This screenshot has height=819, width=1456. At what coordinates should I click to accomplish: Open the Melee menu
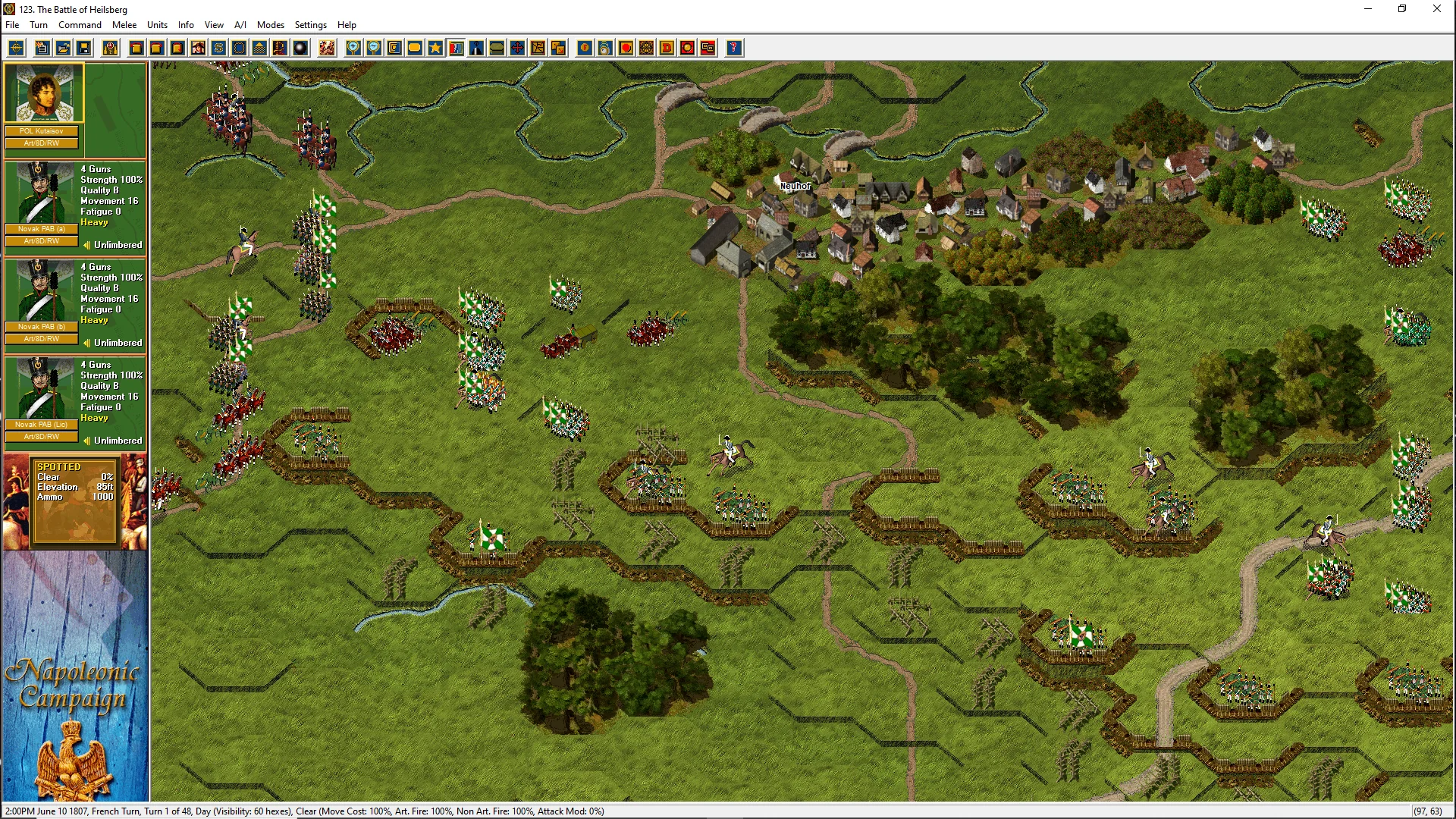(x=124, y=25)
